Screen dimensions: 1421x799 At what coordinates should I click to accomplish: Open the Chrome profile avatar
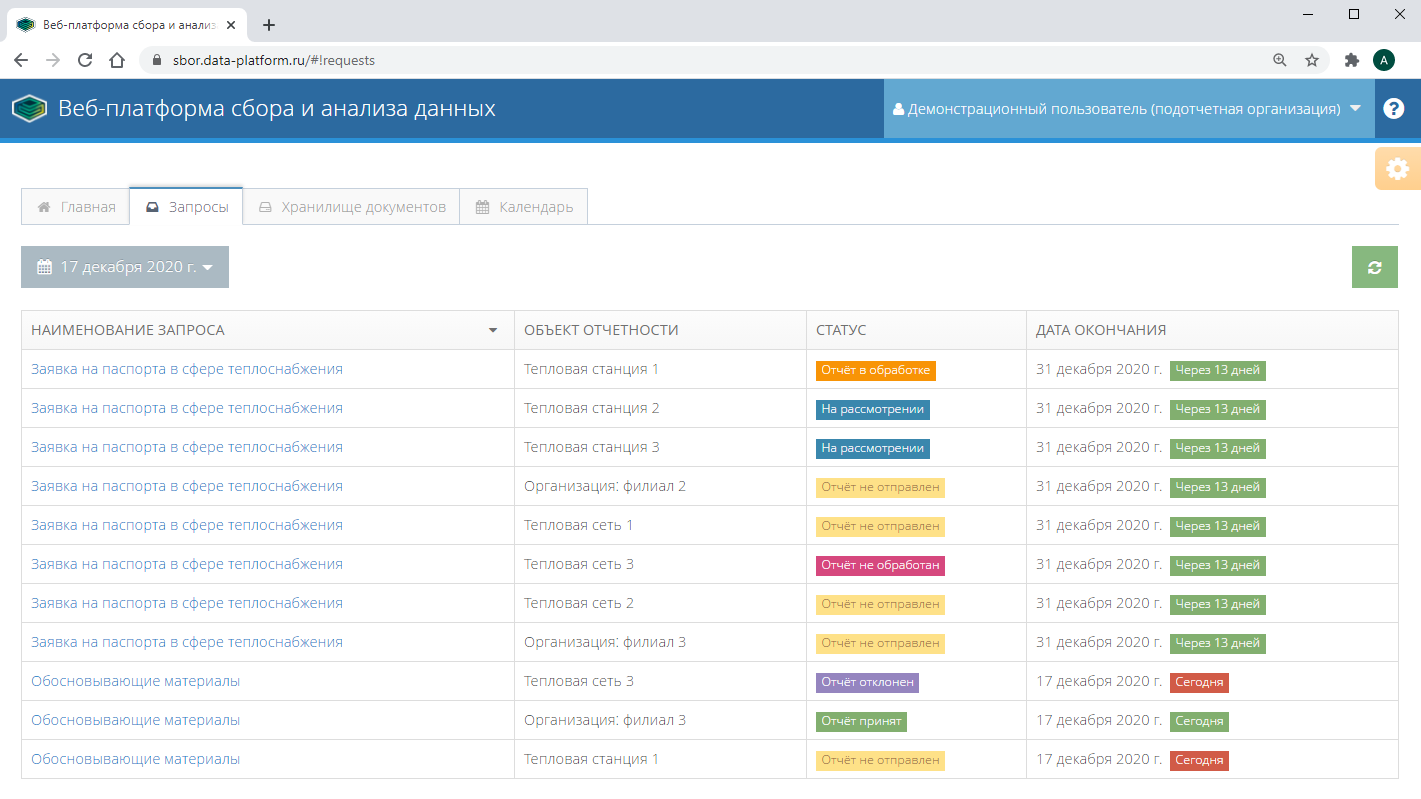[x=1384, y=60]
